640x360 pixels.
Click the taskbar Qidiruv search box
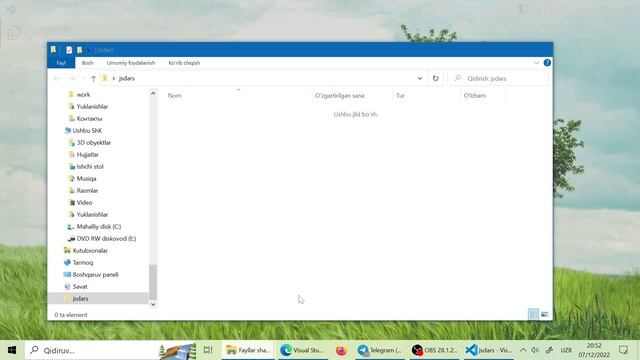[x=111, y=350]
